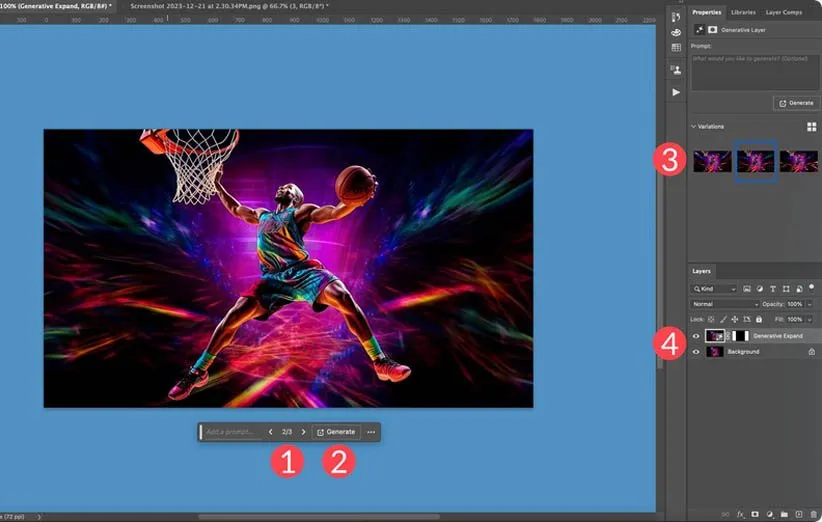Filter layers by pixel layer icon
Viewport: 822px width, 522px height.
747,289
